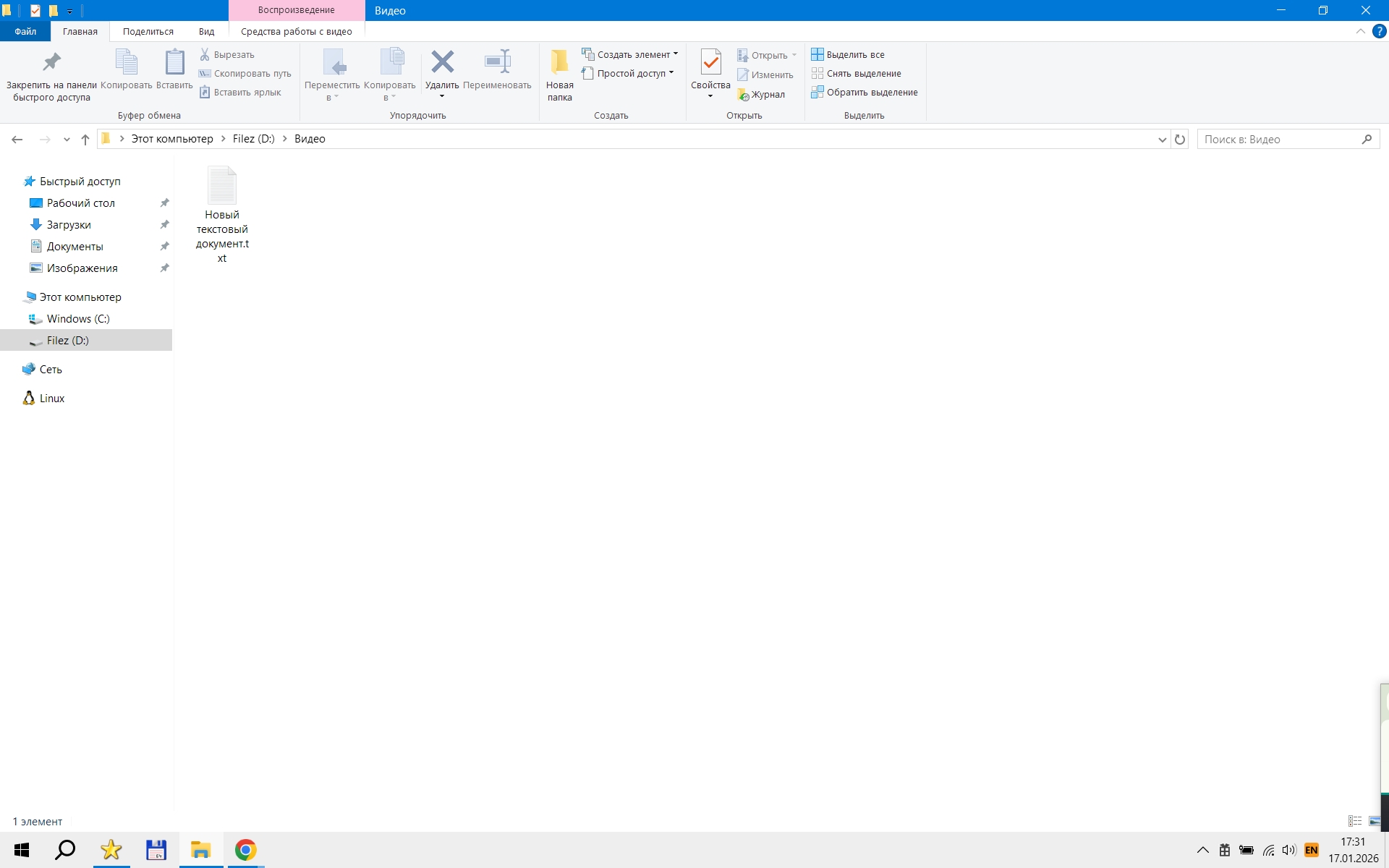Click the refresh button by address bar
This screenshot has width=1389, height=868.
pyautogui.click(x=1180, y=140)
